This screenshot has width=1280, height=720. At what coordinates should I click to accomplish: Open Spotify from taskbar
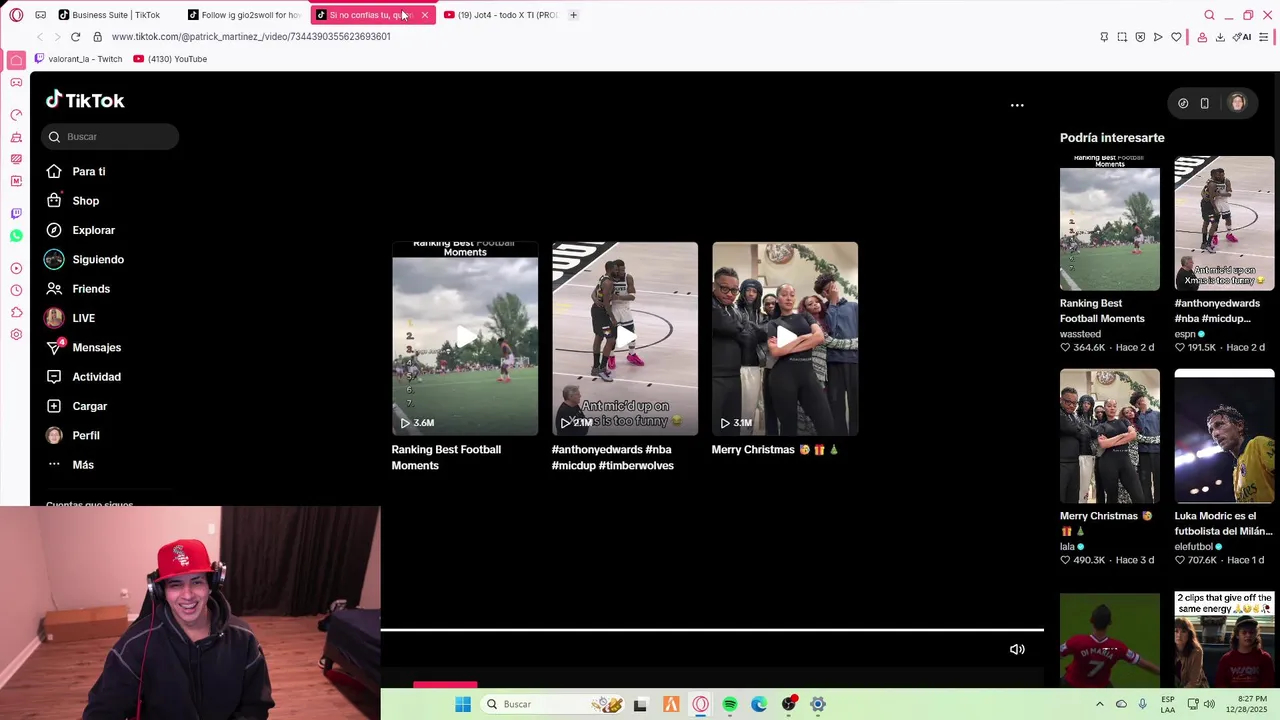730,704
